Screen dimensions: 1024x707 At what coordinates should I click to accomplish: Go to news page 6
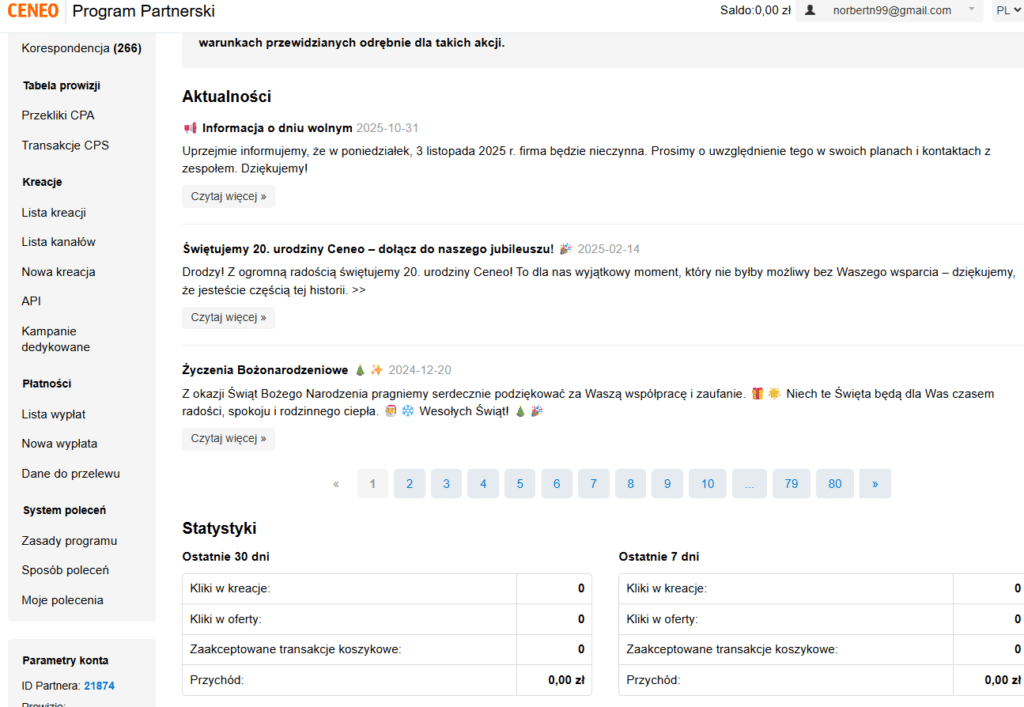556,484
